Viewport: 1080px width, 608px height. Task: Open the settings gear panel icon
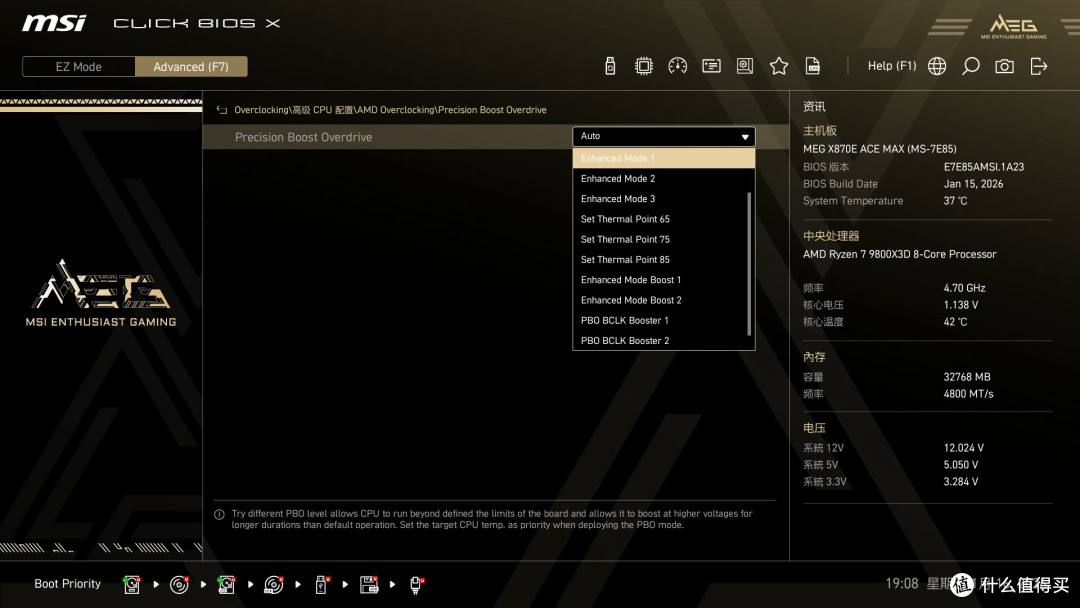(745, 66)
